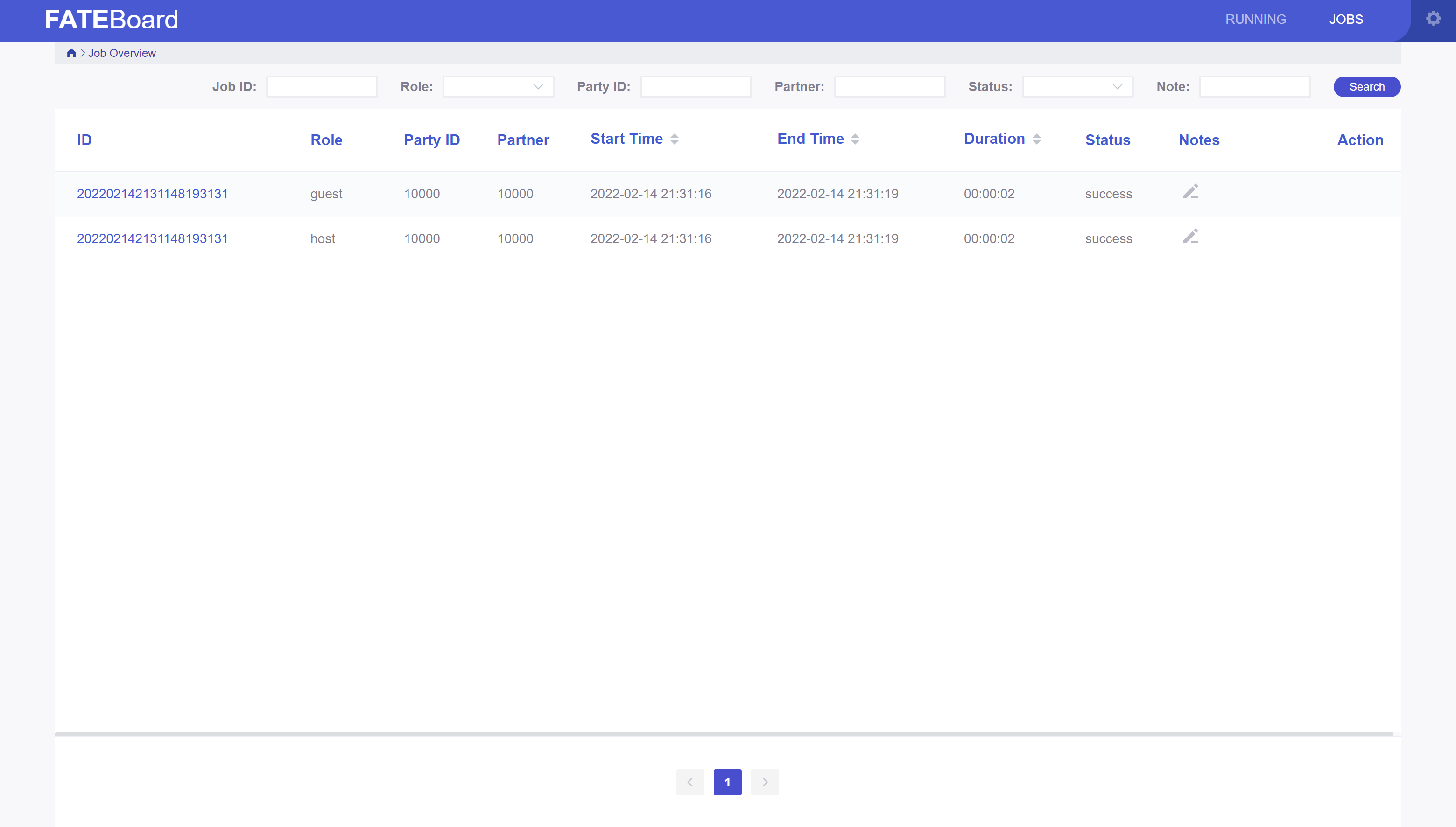Switch to the RUNNING tab
Screen dimensions: 1456x827
click(x=1255, y=19)
